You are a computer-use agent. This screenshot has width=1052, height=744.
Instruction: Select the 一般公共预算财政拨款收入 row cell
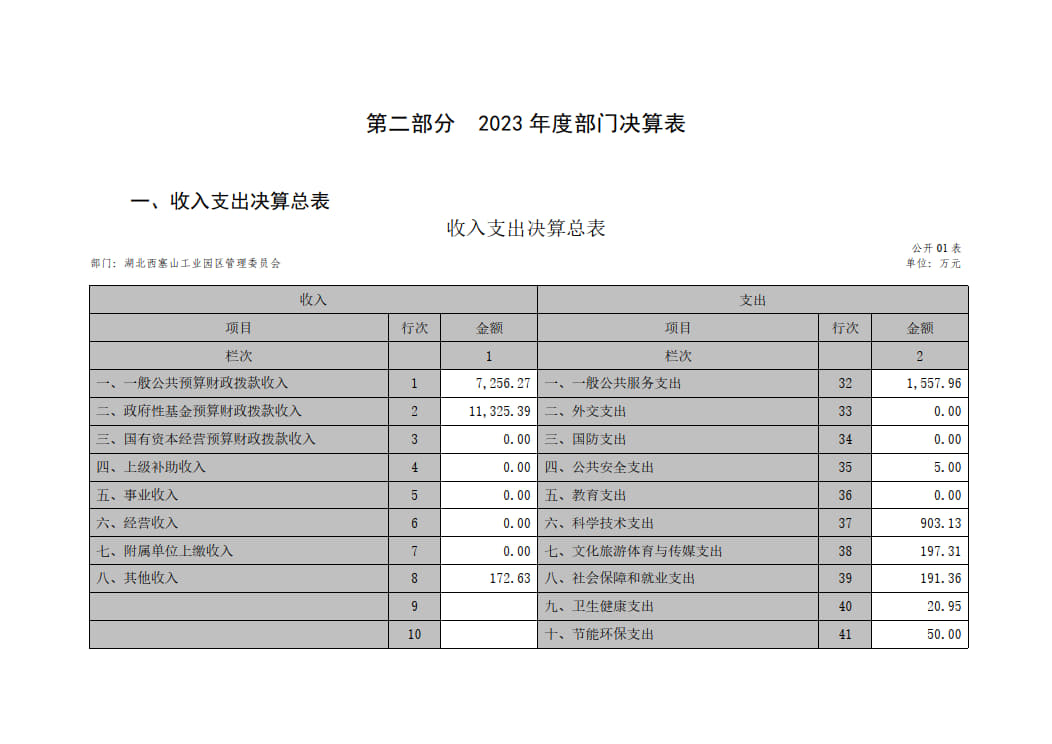(192, 383)
